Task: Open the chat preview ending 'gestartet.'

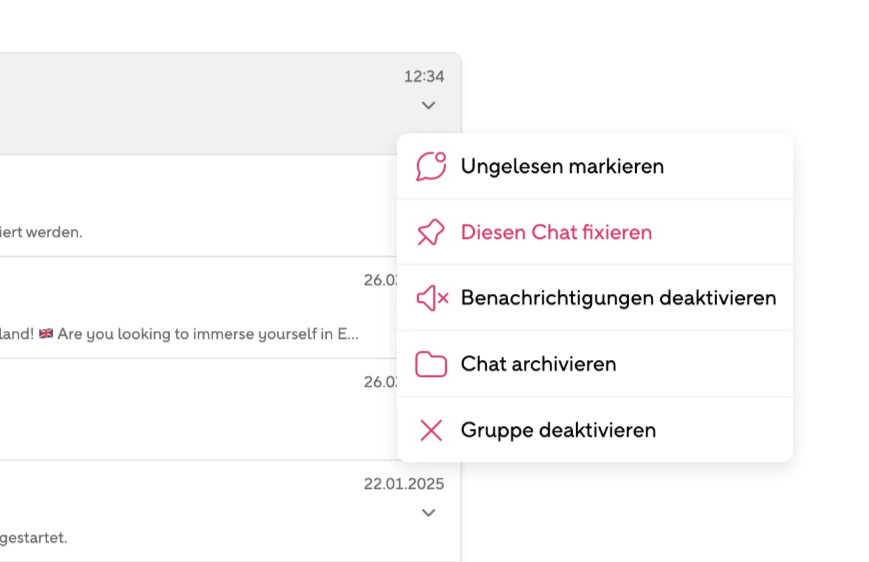Action: pos(230,511)
